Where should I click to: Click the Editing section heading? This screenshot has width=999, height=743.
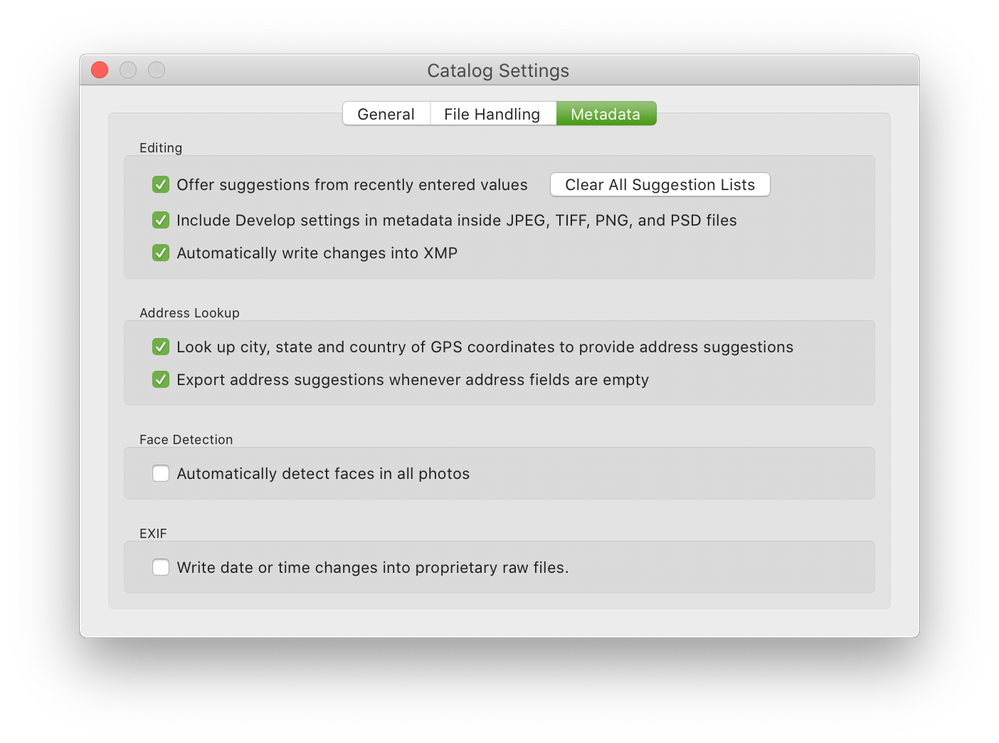161,148
